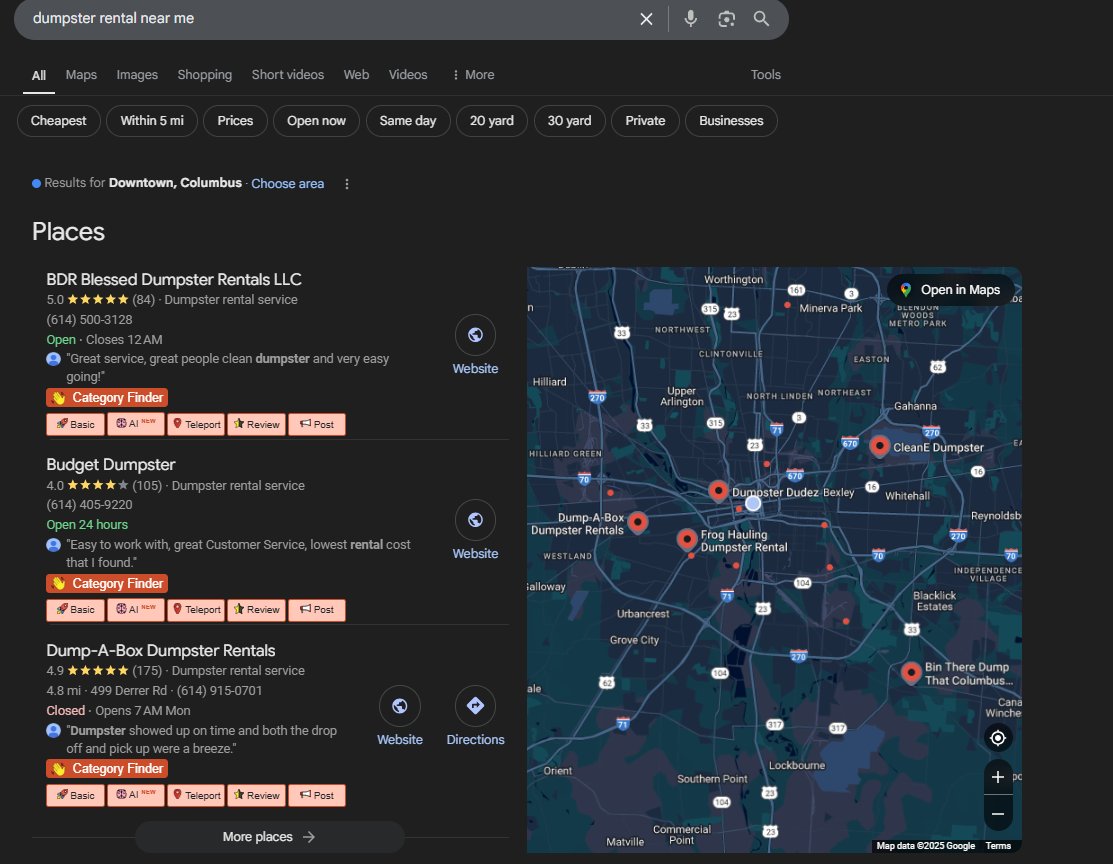Click Category Finder under Budget Dumpster
Screen dimensions: 1113x864
click(x=107, y=584)
